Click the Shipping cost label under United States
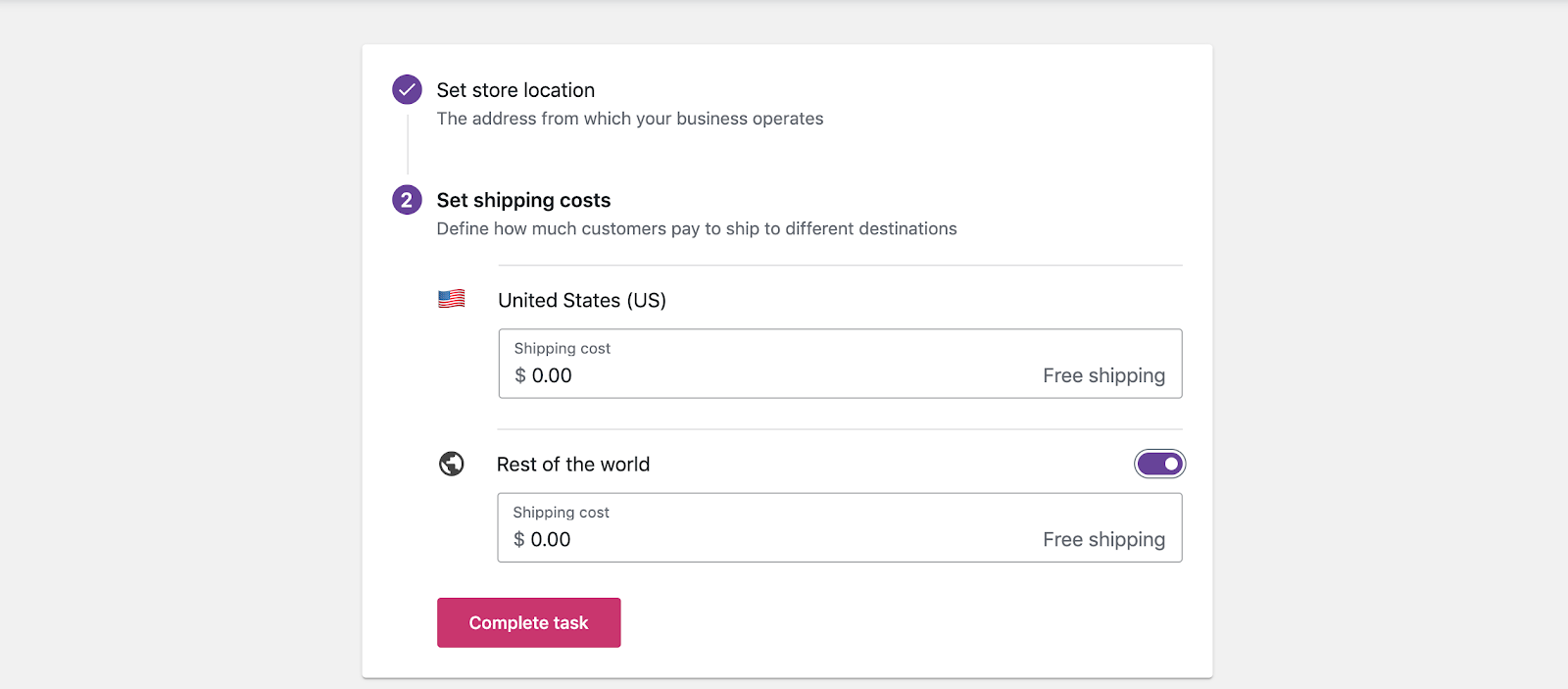Screen dimensions: 1568x689 point(562,348)
